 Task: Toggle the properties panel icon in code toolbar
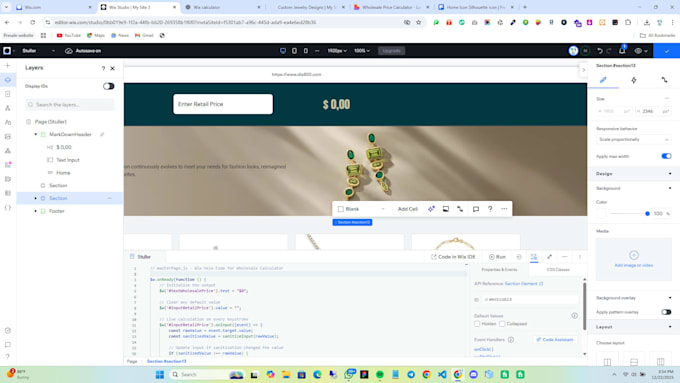534,257
